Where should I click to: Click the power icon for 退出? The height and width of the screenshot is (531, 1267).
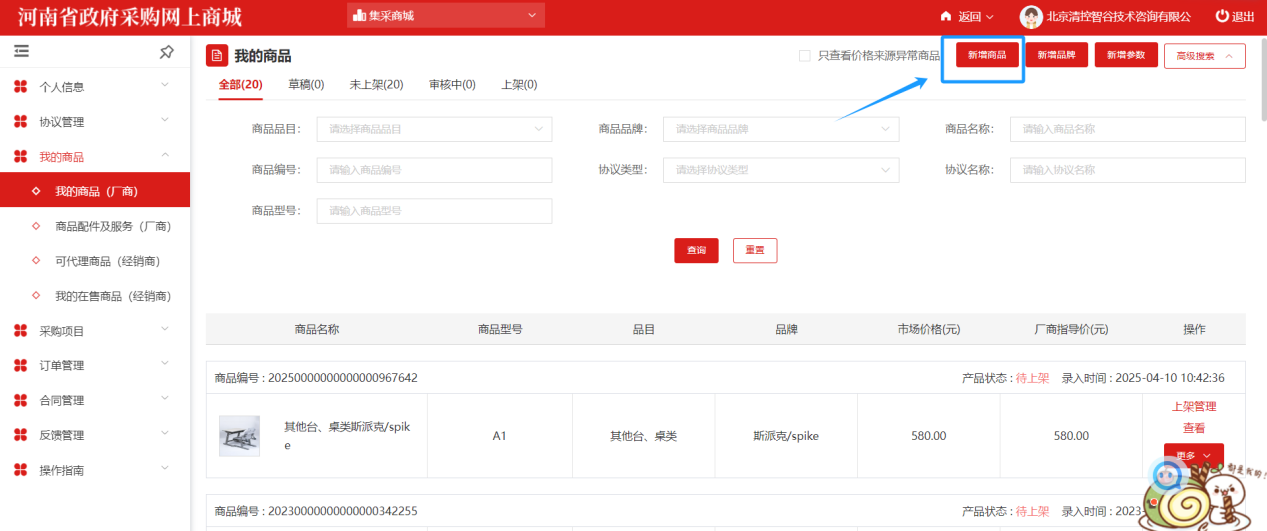coord(1221,16)
